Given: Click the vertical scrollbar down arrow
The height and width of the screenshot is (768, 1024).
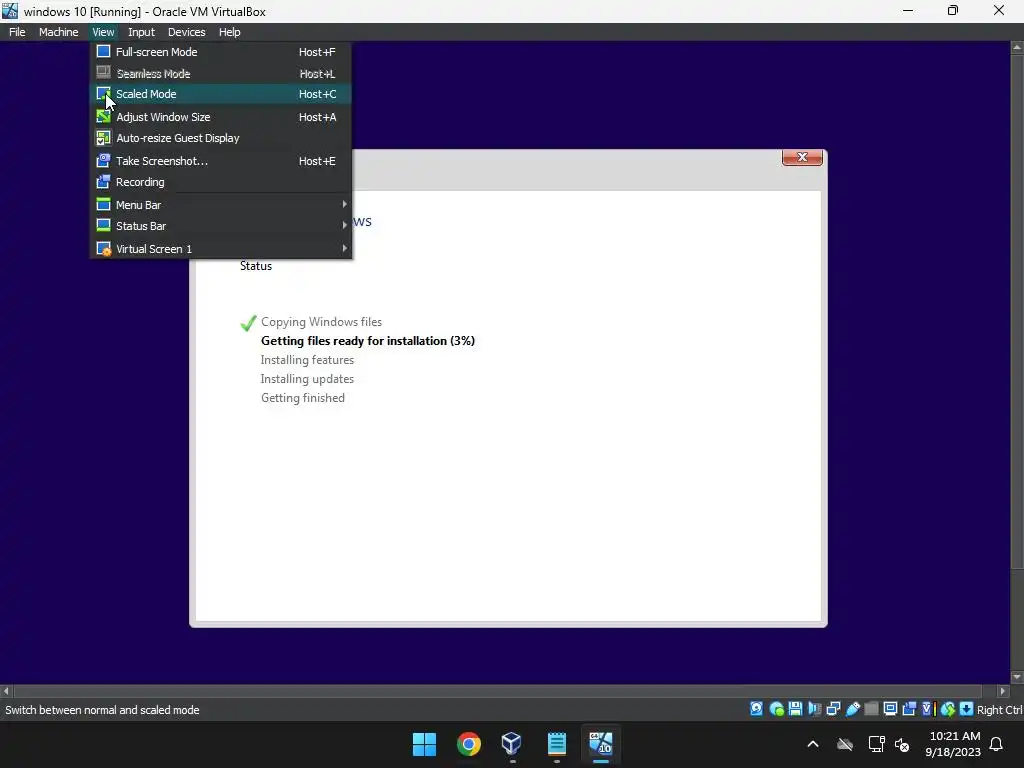Looking at the screenshot, I should click(x=1017, y=677).
